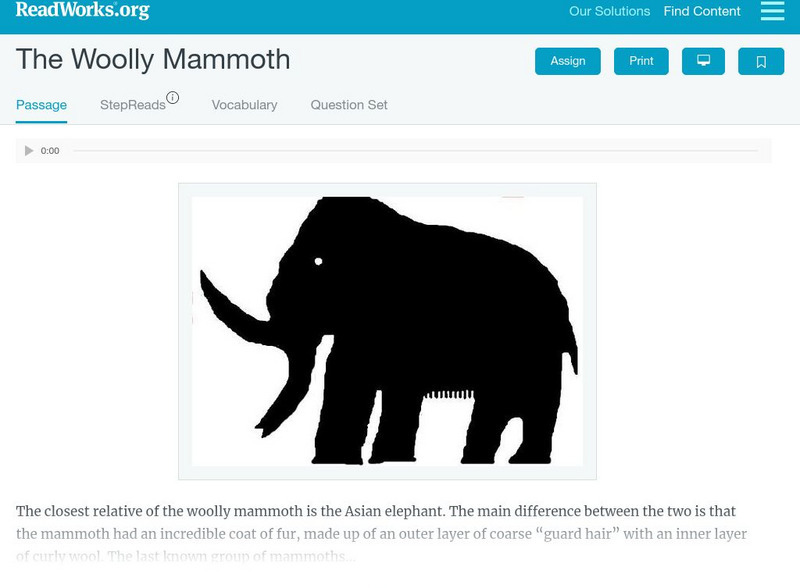800x588 pixels.
Task: Play the passage audio
Action: pyautogui.click(x=29, y=151)
